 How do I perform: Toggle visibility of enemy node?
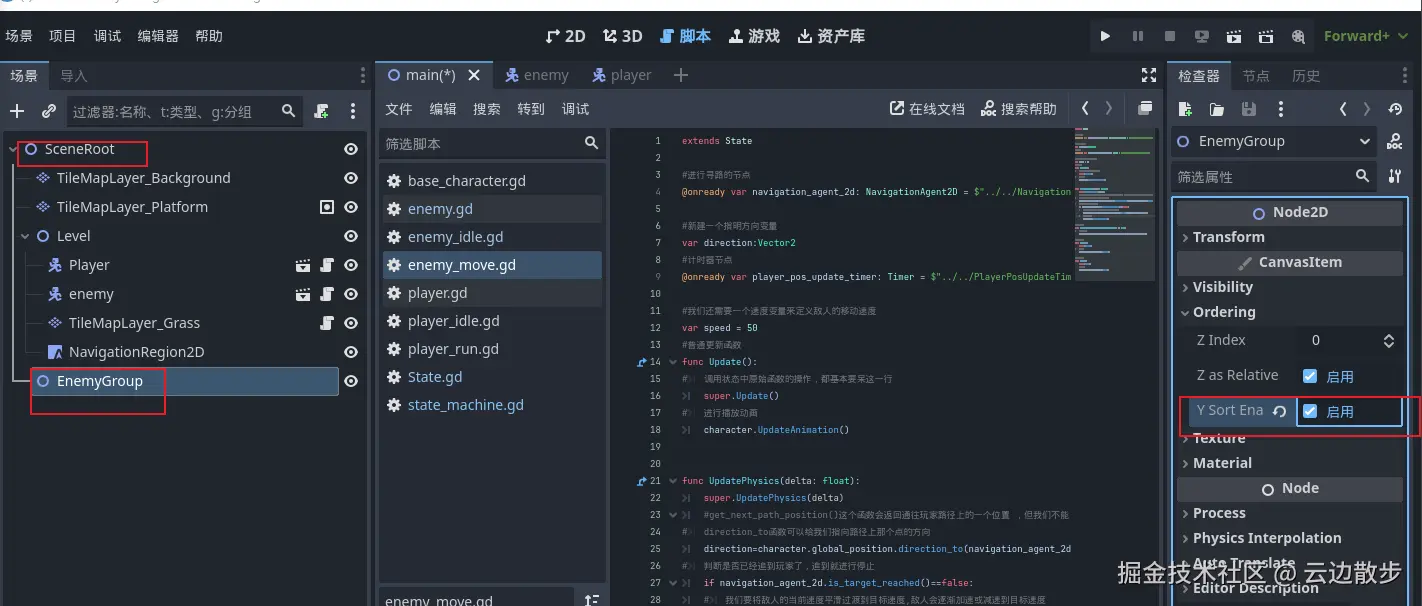tap(351, 294)
